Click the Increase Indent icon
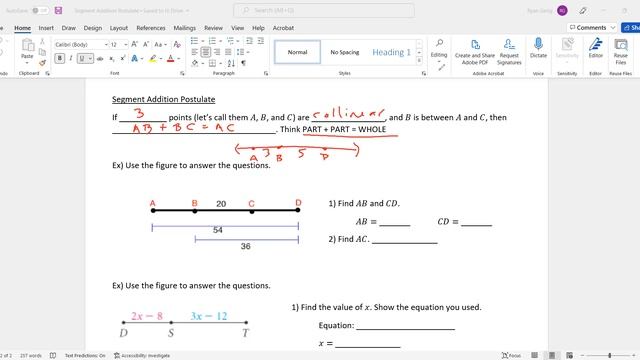The image size is (640, 360). pos(260,41)
